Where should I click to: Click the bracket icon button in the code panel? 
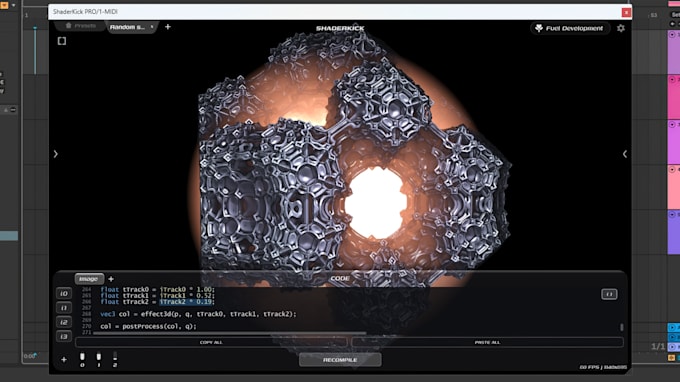tap(609, 294)
